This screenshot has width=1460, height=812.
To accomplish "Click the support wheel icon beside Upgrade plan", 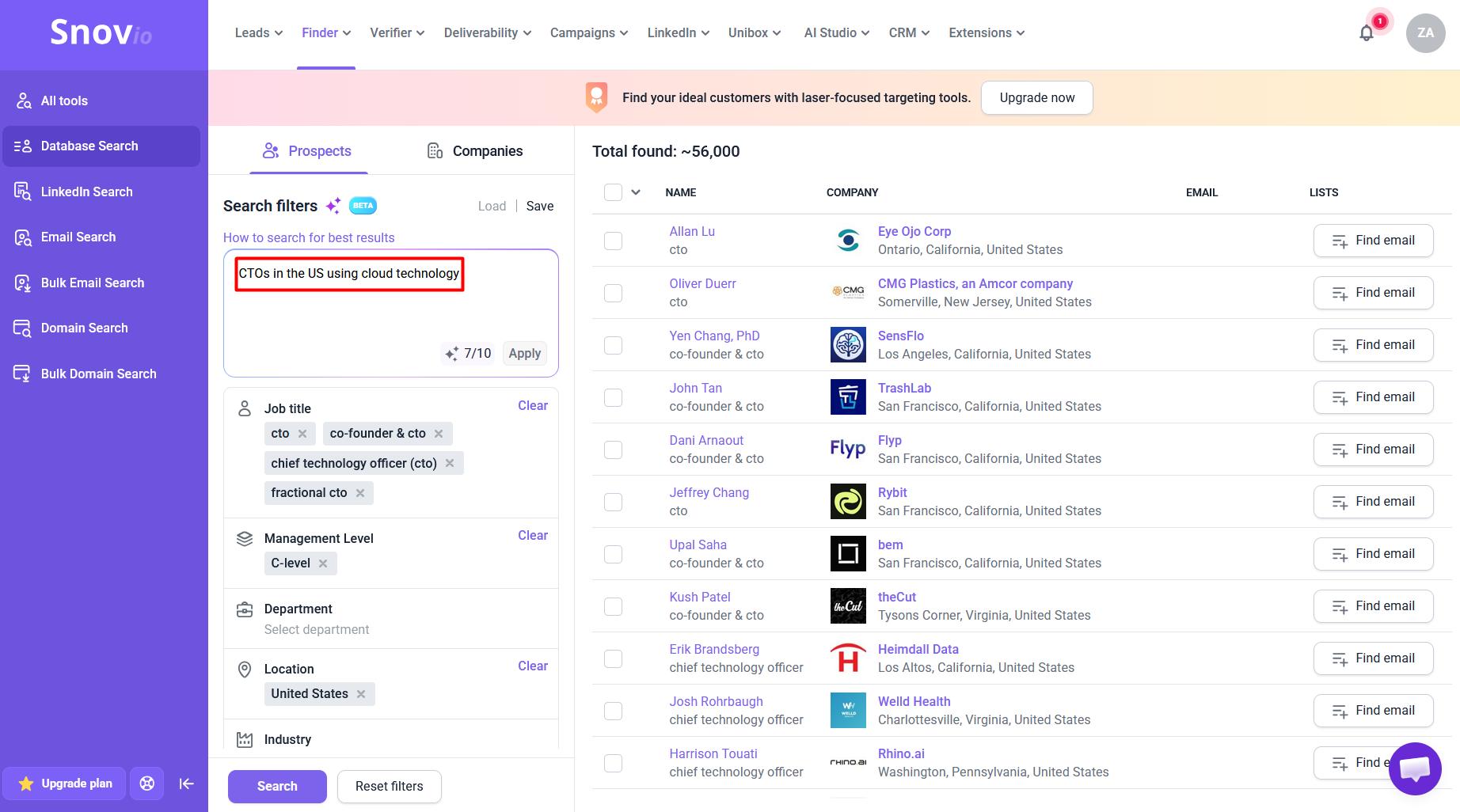I will [147, 784].
